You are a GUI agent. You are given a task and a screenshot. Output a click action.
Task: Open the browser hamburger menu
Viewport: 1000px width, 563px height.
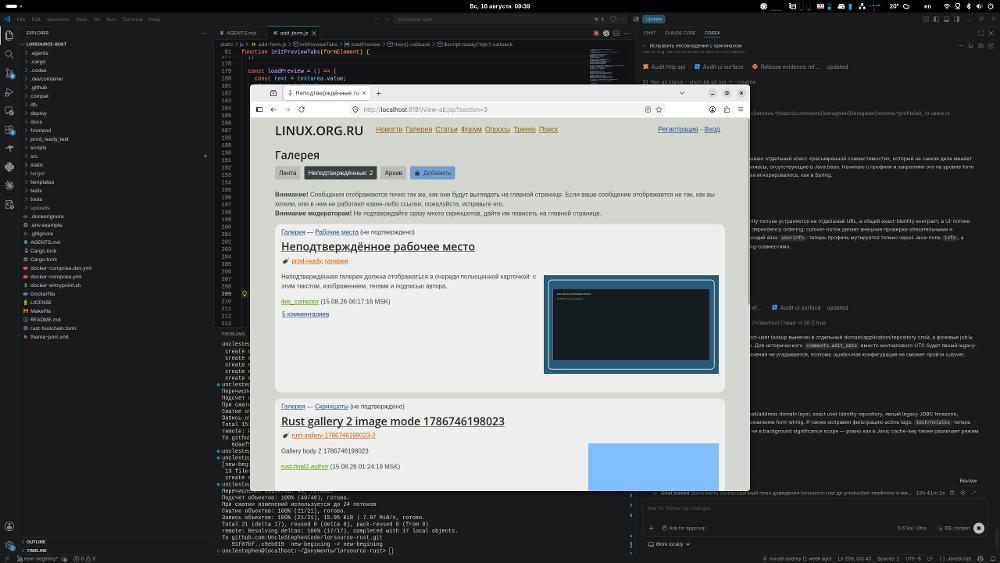(740, 110)
